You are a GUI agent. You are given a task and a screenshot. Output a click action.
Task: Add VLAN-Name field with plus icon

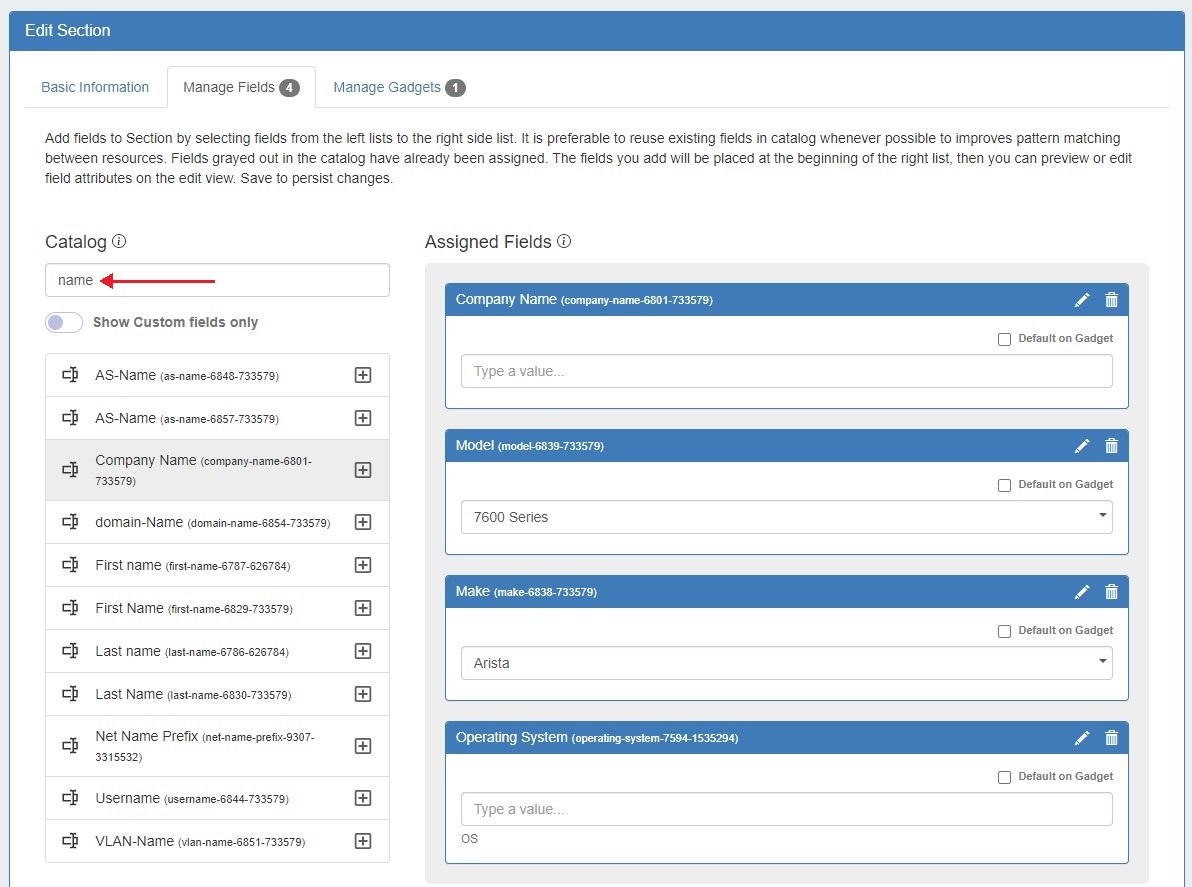click(363, 841)
